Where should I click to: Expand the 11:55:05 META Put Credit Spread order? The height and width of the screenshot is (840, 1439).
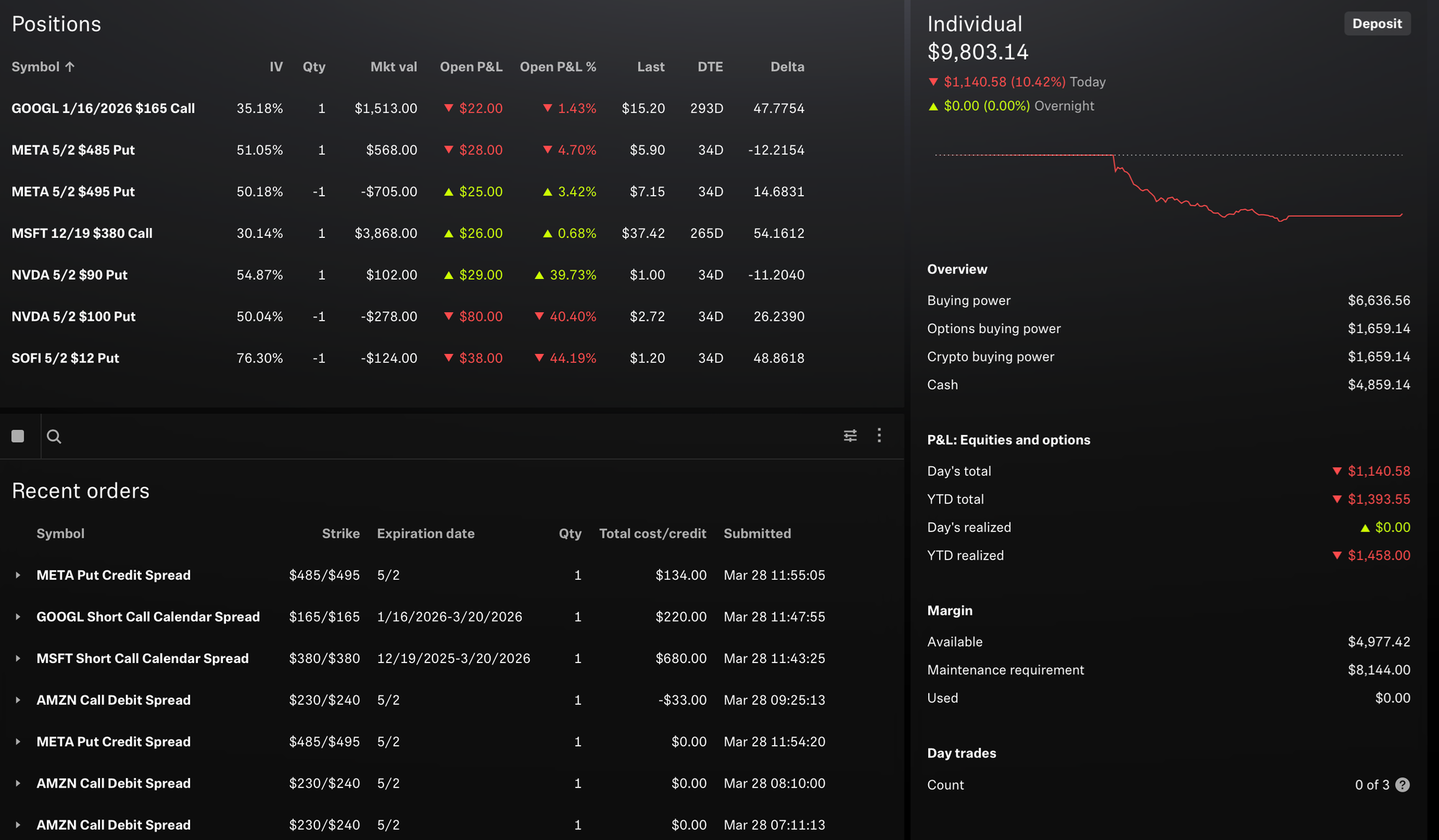pos(18,575)
